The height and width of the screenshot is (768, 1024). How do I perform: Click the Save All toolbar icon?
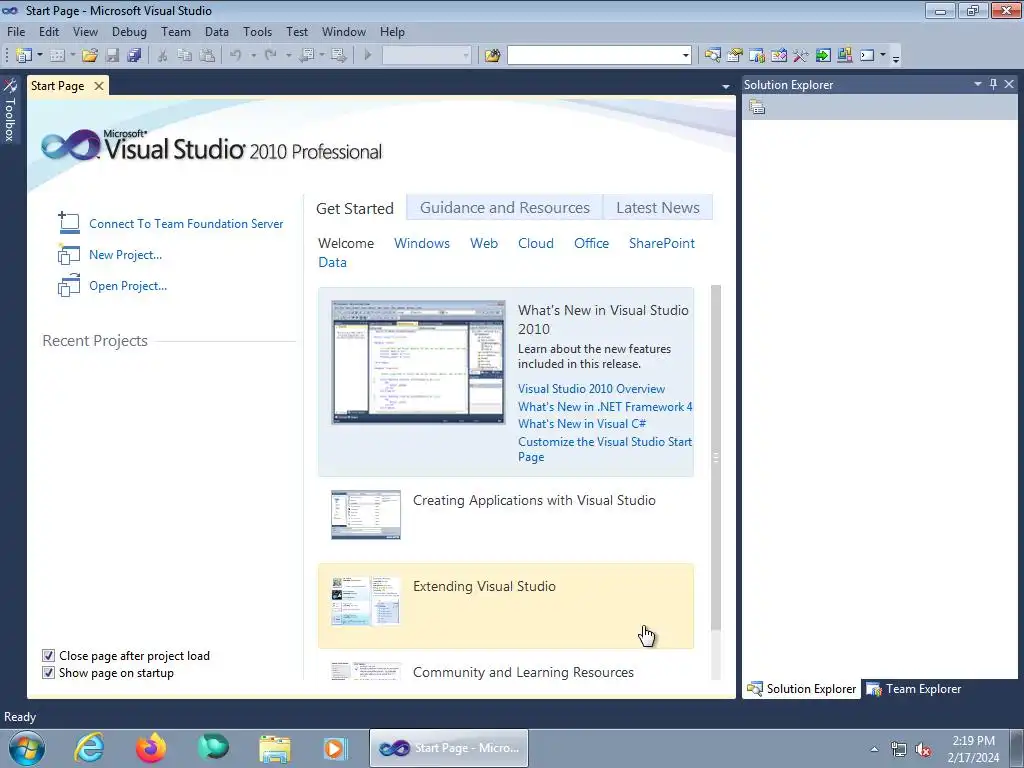tap(135, 56)
